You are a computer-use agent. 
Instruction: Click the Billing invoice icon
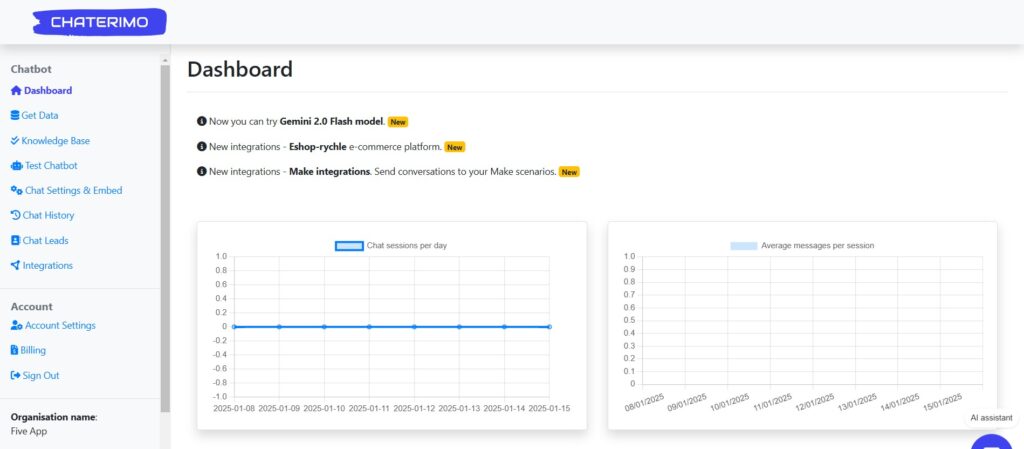(14, 351)
